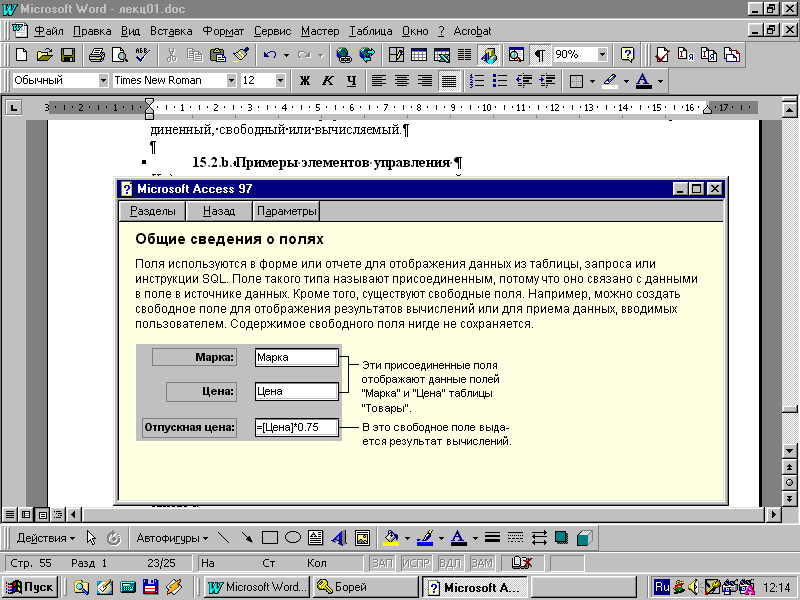Viewport: 800px width, 600px height.
Task: Switch to Microsoft Word taskbar button
Action: click(258, 587)
